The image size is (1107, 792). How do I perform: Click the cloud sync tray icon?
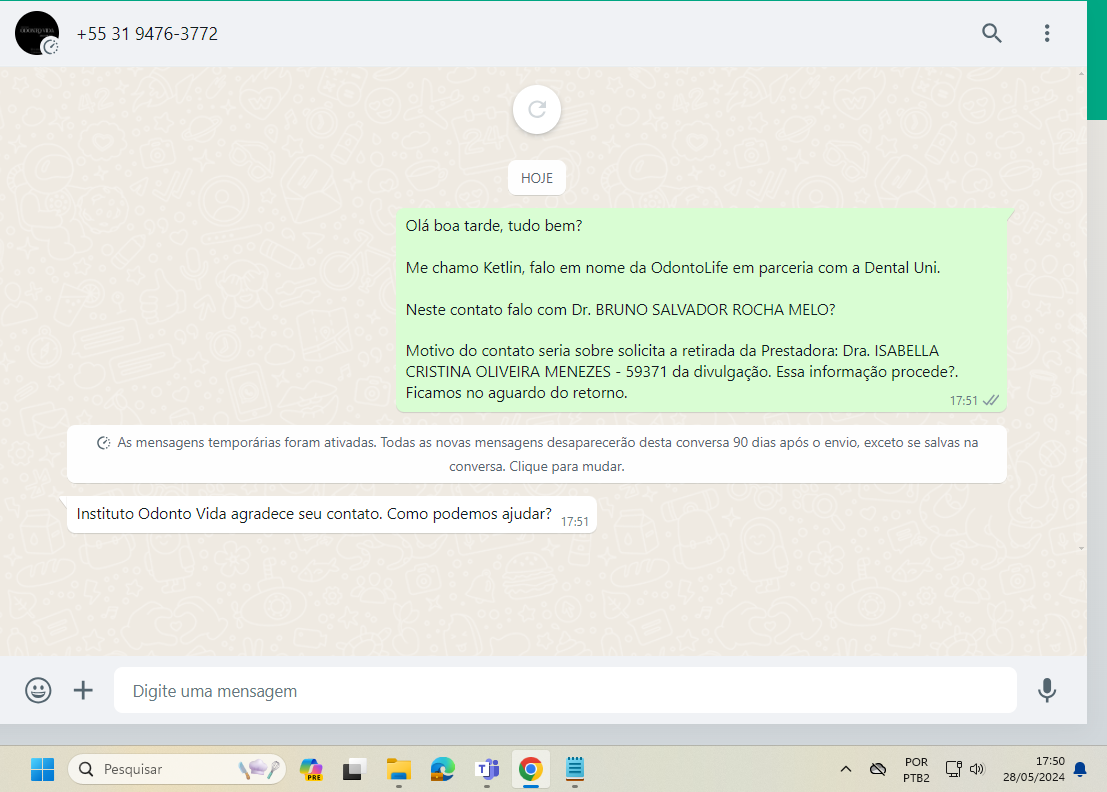click(x=878, y=769)
